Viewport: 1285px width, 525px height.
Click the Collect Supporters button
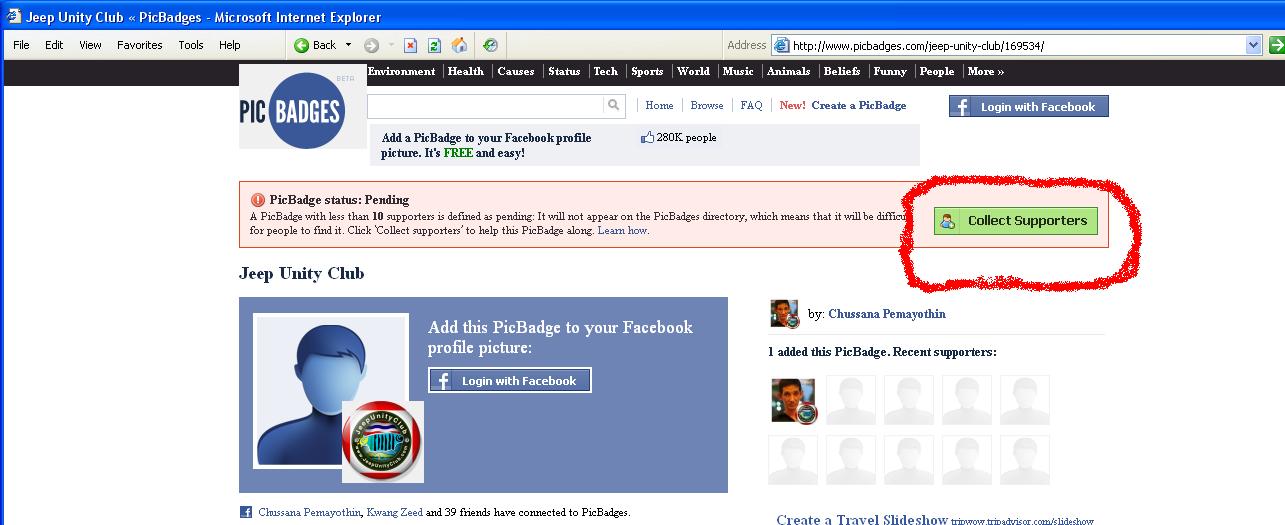[x=1016, y=221]
